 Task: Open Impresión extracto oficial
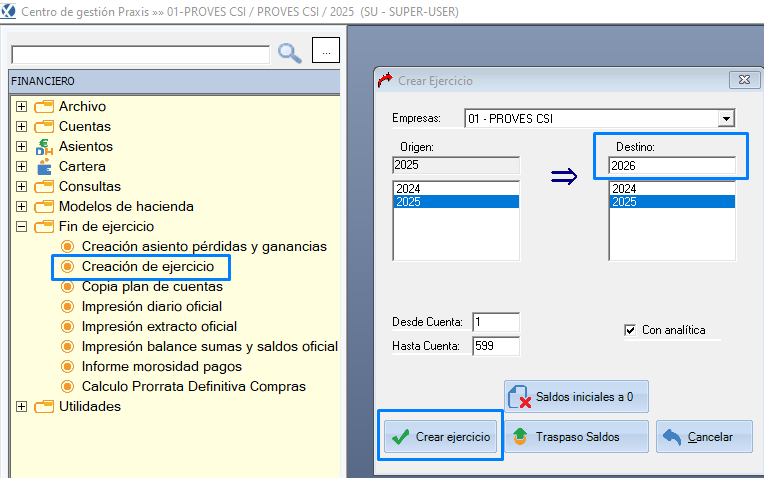point(159,326)
